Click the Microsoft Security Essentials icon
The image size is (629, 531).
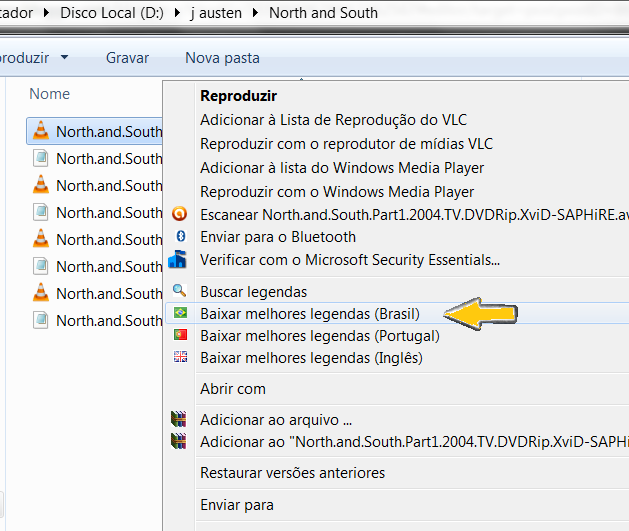[x=177, y=259]
